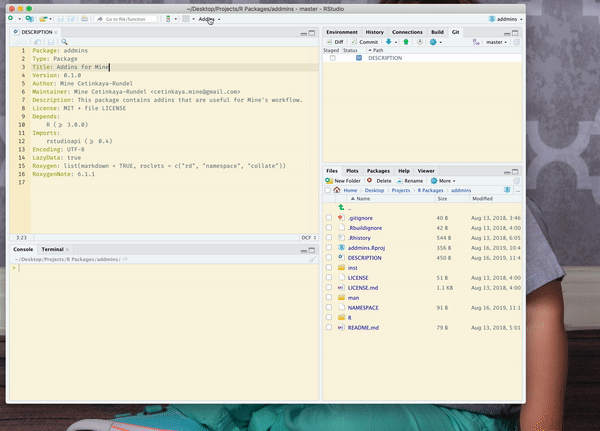The height and width of the screenshot is (431, 600).
Task: Switch to the History tab
Action: coord(374,32)
